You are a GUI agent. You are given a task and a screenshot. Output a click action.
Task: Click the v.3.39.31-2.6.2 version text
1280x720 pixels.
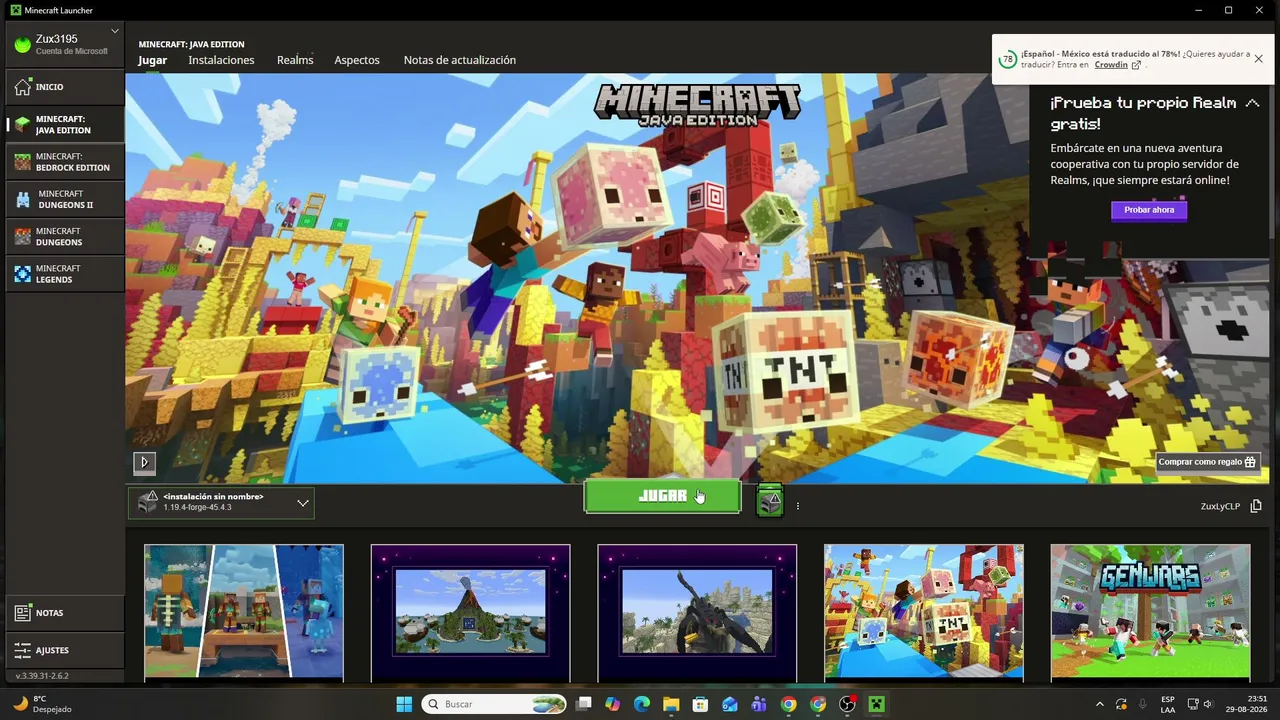42,676
